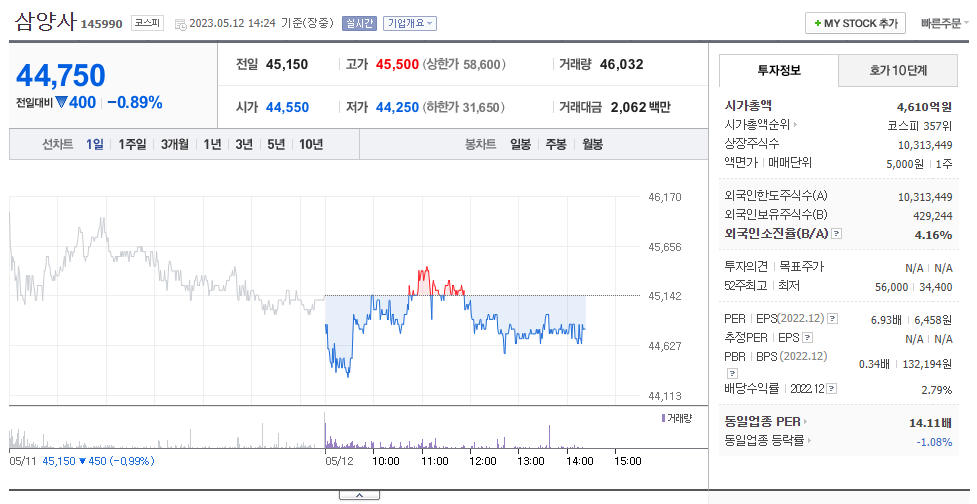
Task: Open the 배당수익률 help icon
Action: [831, 389]
